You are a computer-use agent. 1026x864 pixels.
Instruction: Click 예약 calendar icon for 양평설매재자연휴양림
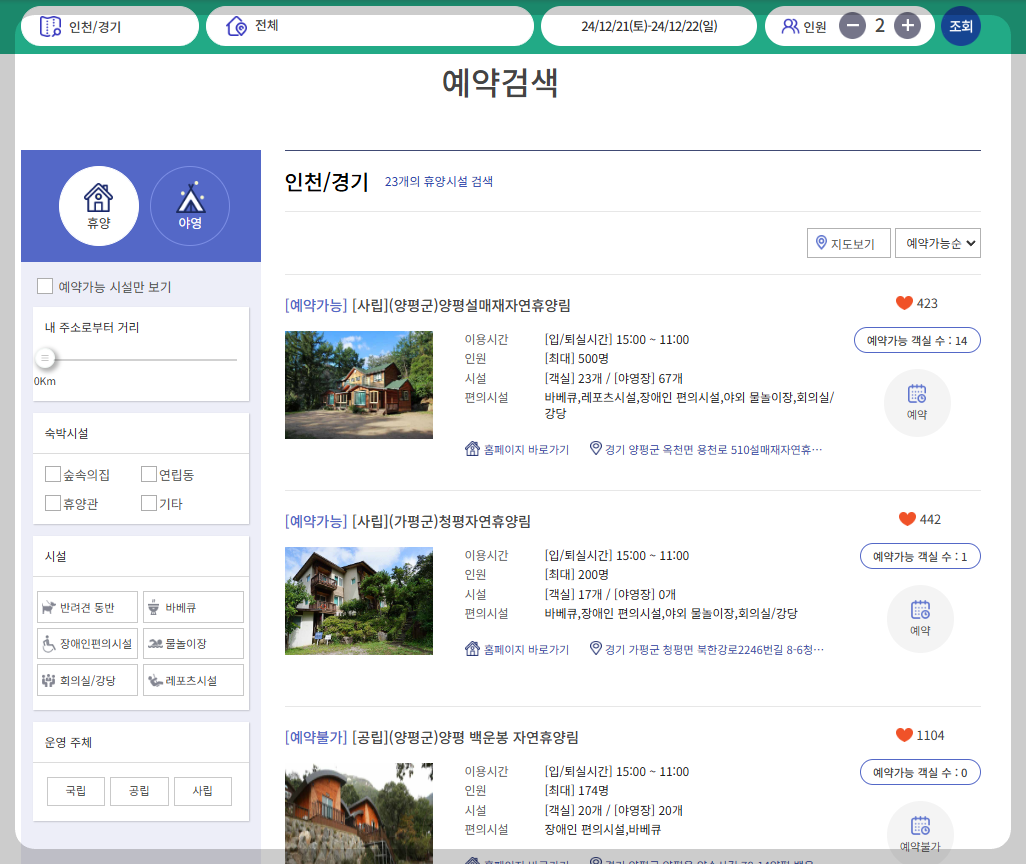(x=917, y=403)
